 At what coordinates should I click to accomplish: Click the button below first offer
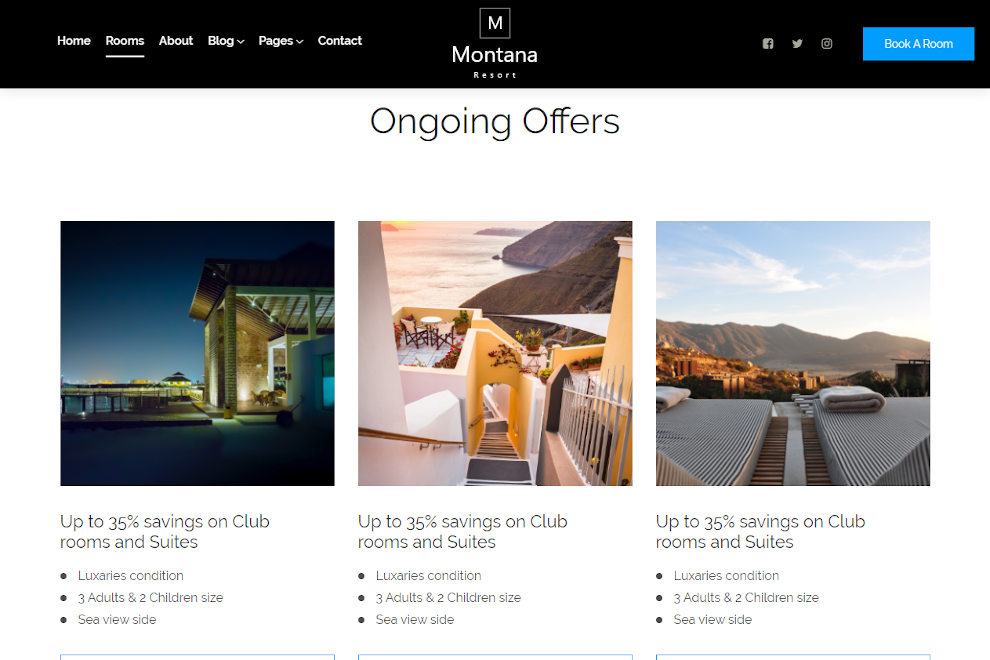[x=198, y=657]
